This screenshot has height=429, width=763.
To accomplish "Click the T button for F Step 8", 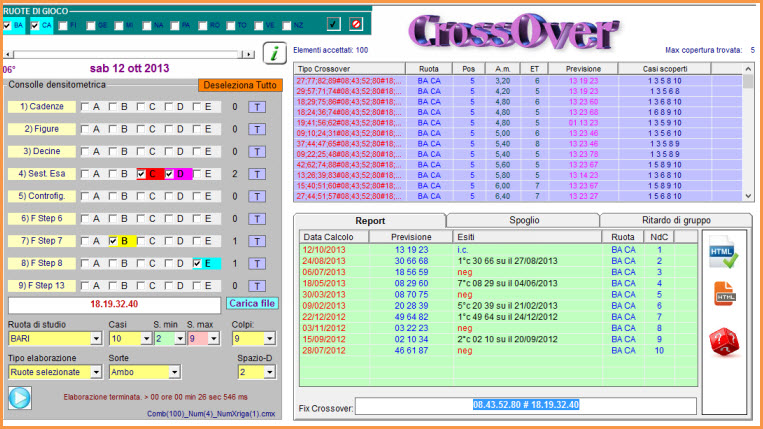I will (x=257, y=264).
